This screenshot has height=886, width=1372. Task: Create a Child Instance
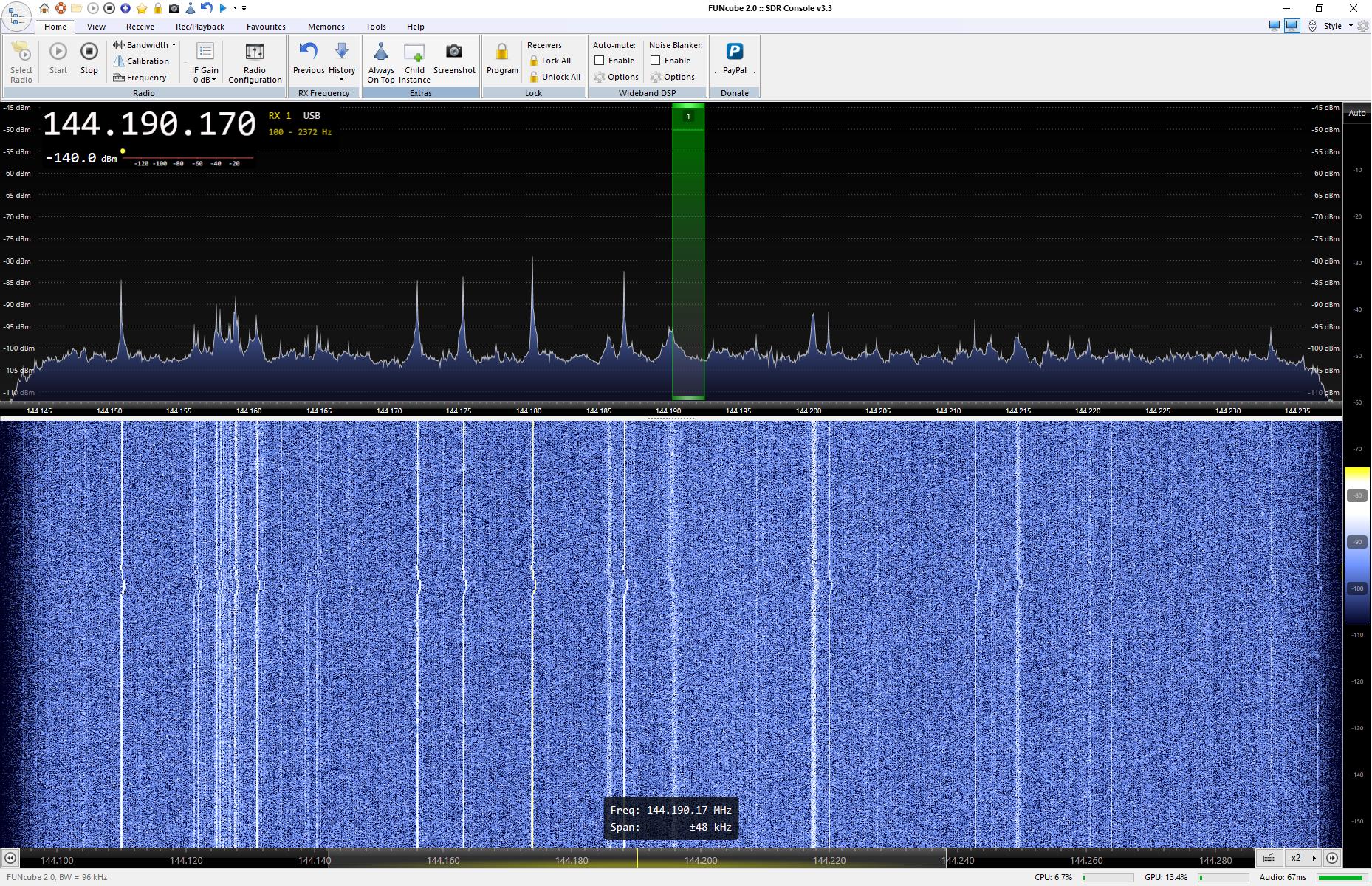[x=414, y=52]
